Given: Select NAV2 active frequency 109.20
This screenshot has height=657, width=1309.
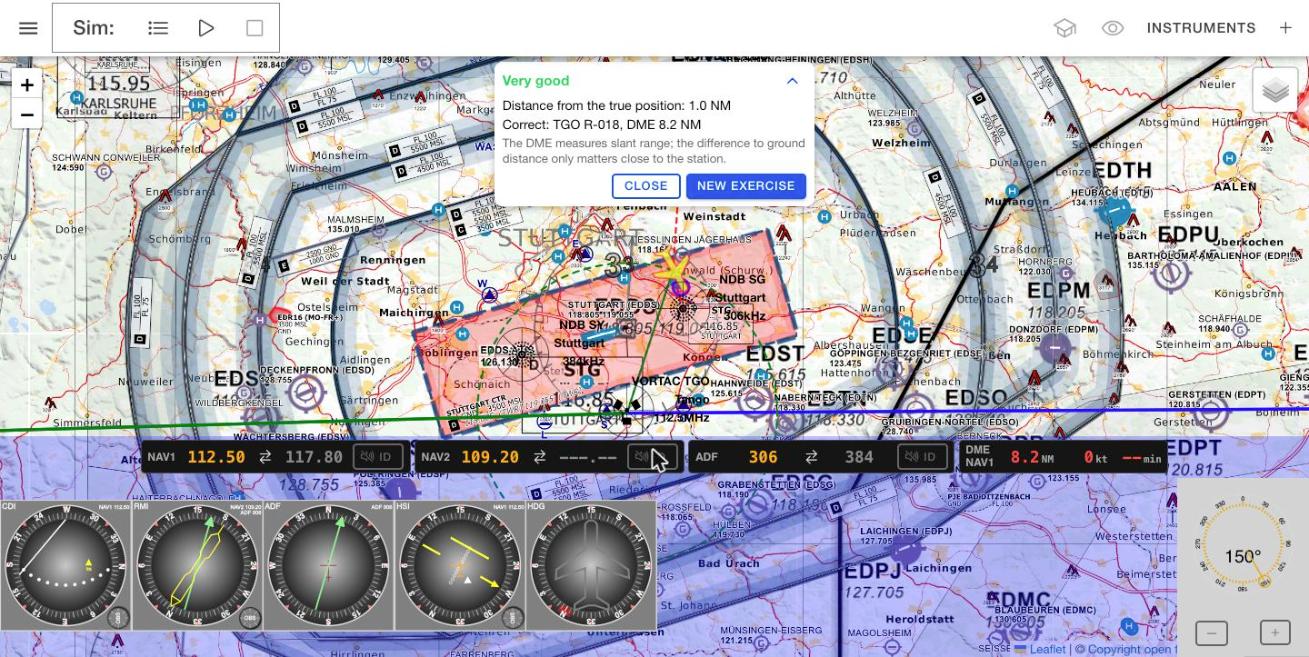Looking at the screenshot, I should pyautogui.click(x=490, y=457).
